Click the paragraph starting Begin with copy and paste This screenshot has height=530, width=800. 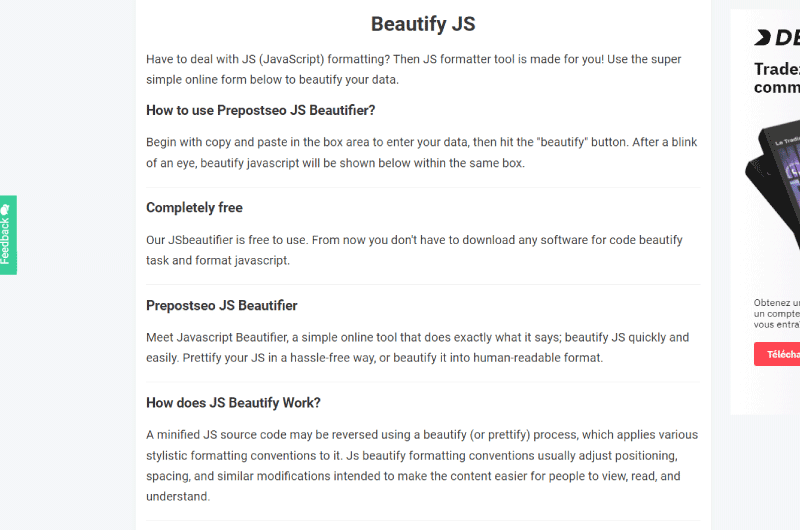[x=422, y=153]
